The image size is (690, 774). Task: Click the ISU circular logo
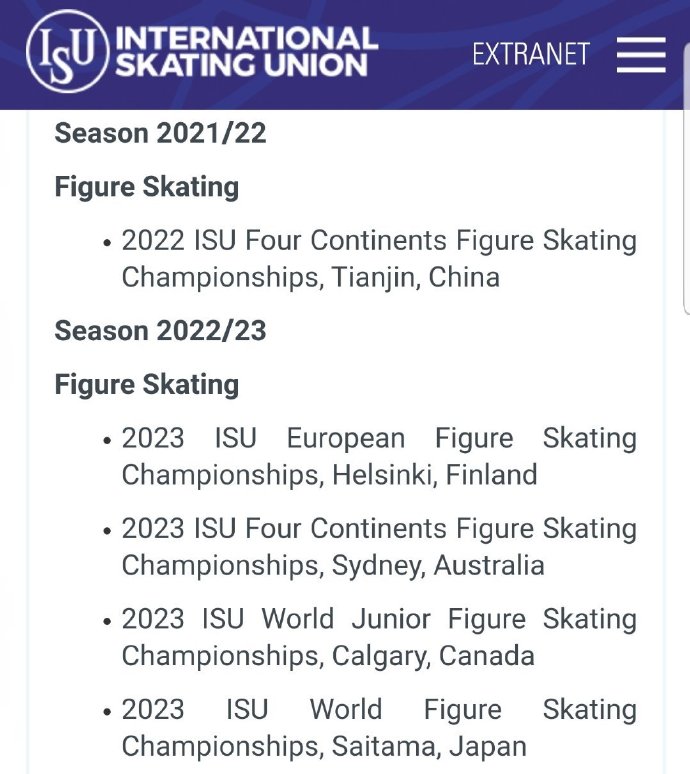[67, 52]
